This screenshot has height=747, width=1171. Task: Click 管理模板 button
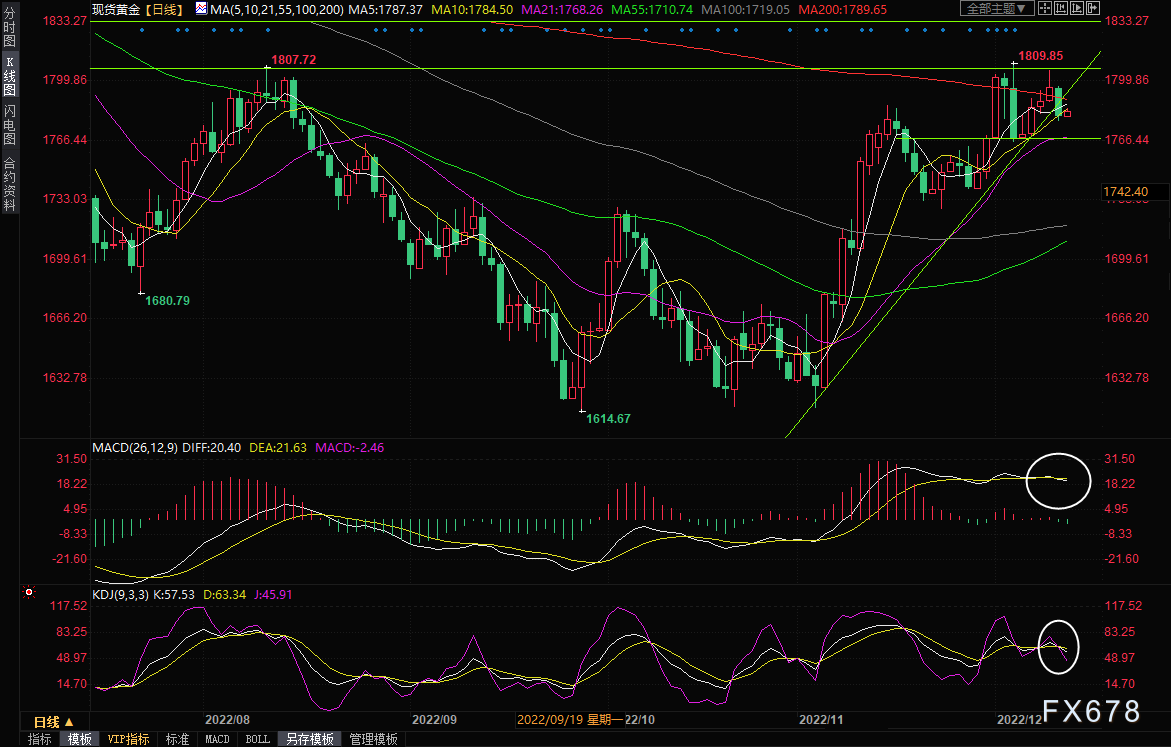pos(373,739)
